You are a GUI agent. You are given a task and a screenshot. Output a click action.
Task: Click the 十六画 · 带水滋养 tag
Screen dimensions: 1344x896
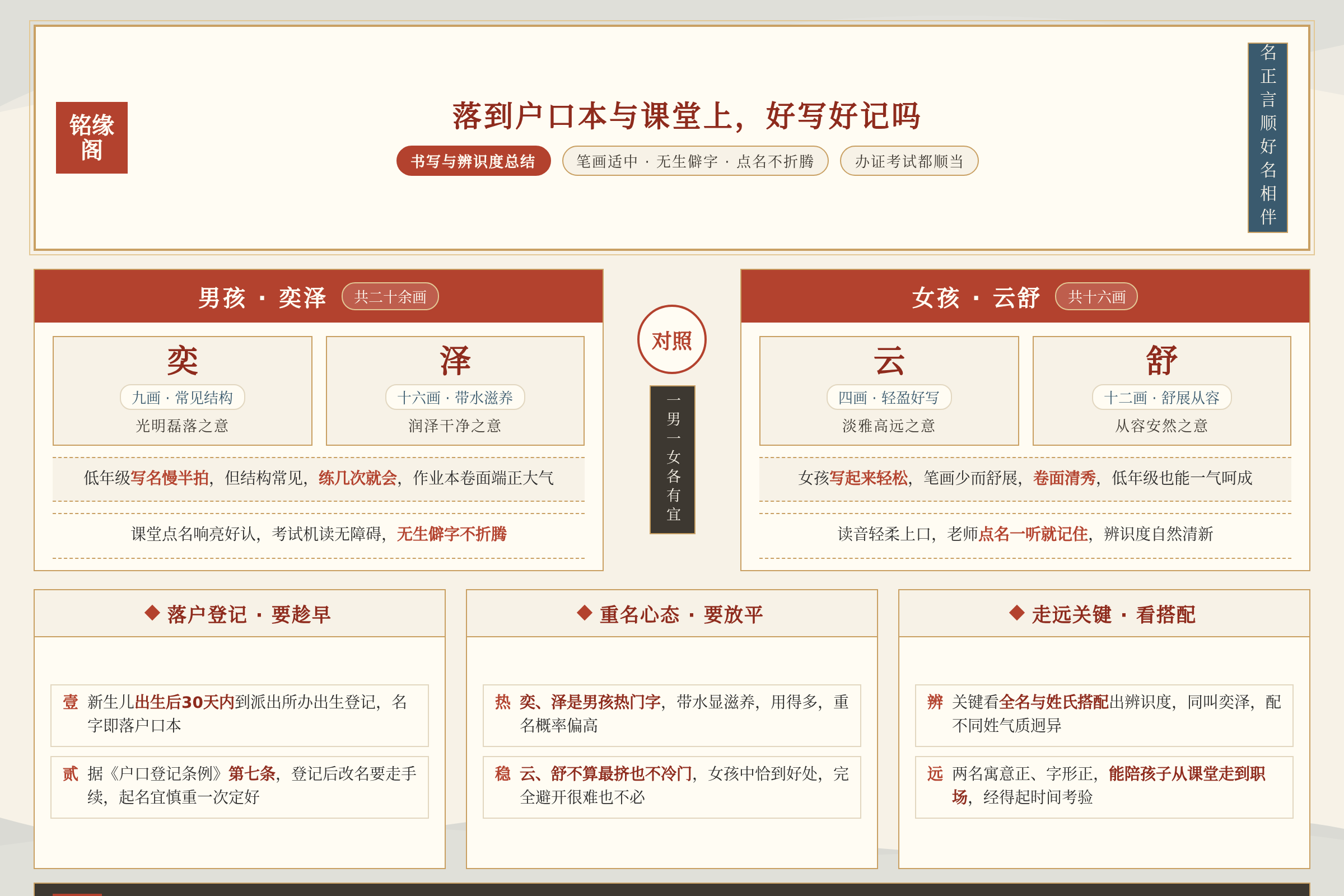click(455, 397)
